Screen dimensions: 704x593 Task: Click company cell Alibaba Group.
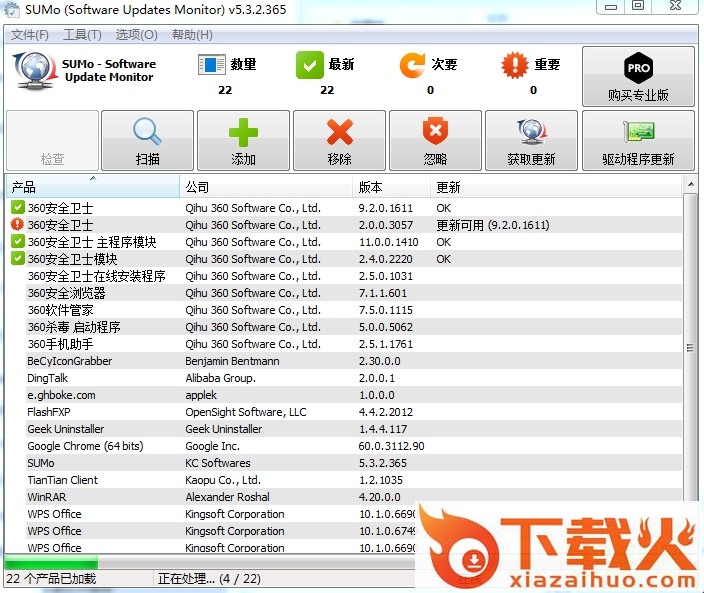coord(220,378)
